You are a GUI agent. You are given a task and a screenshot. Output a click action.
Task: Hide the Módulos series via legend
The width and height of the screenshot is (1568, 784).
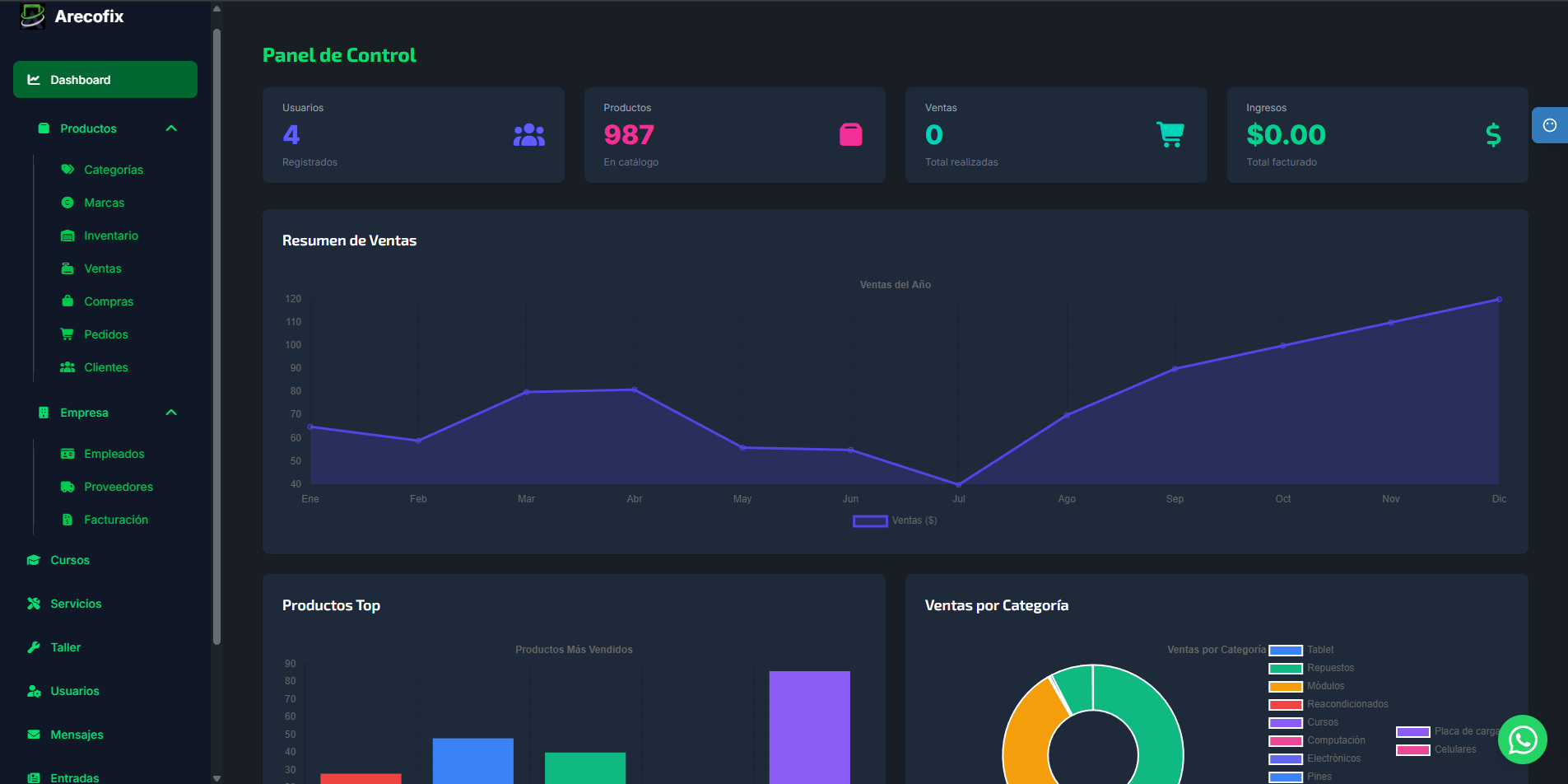[x=1324, y=686]
